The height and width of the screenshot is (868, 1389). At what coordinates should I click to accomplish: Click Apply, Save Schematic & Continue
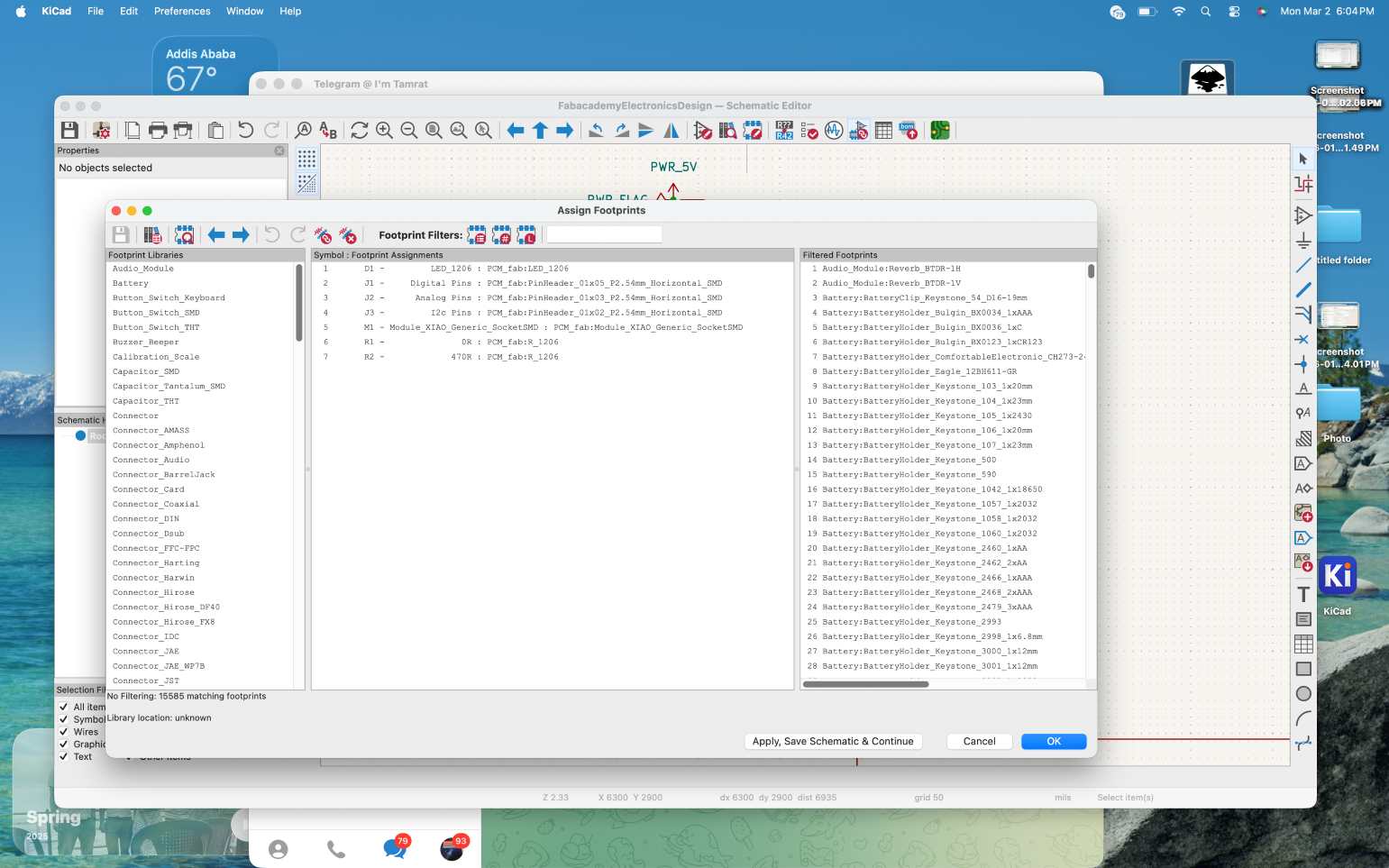pos(833,742)
